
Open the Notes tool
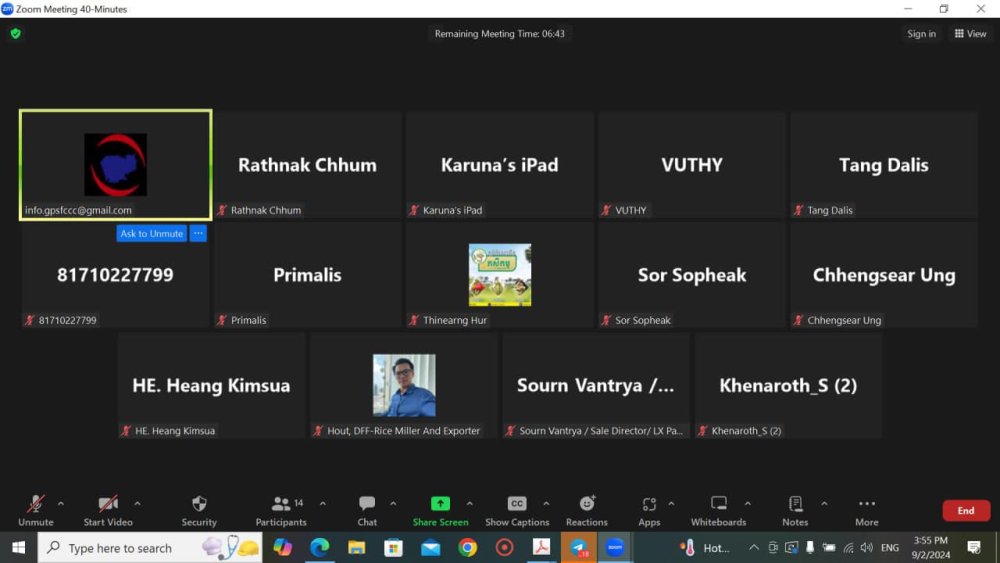click(x=795, y=504)
